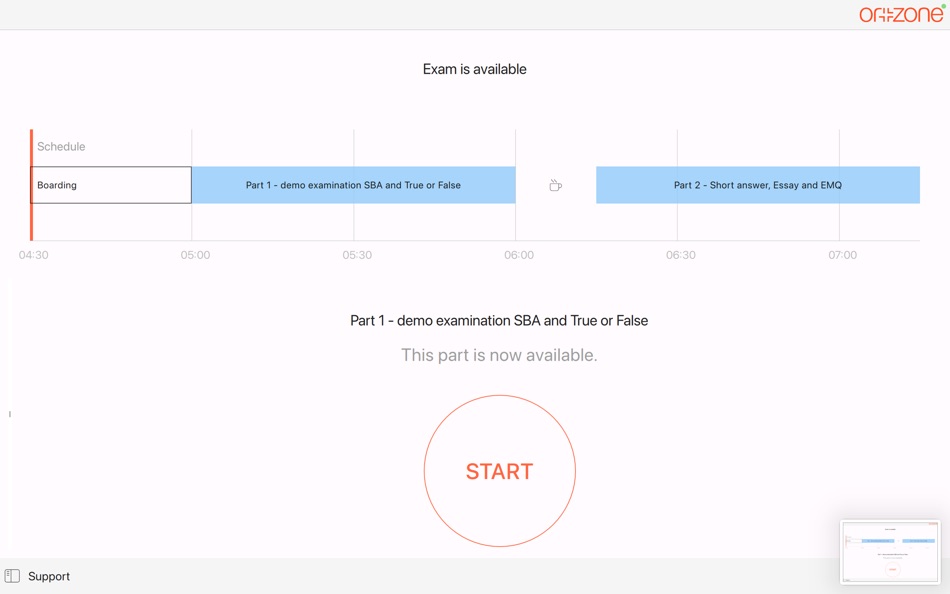This screenshot has height=594, width=950.
Task: Click the red current-time marker line
Action: coord(32,185)
